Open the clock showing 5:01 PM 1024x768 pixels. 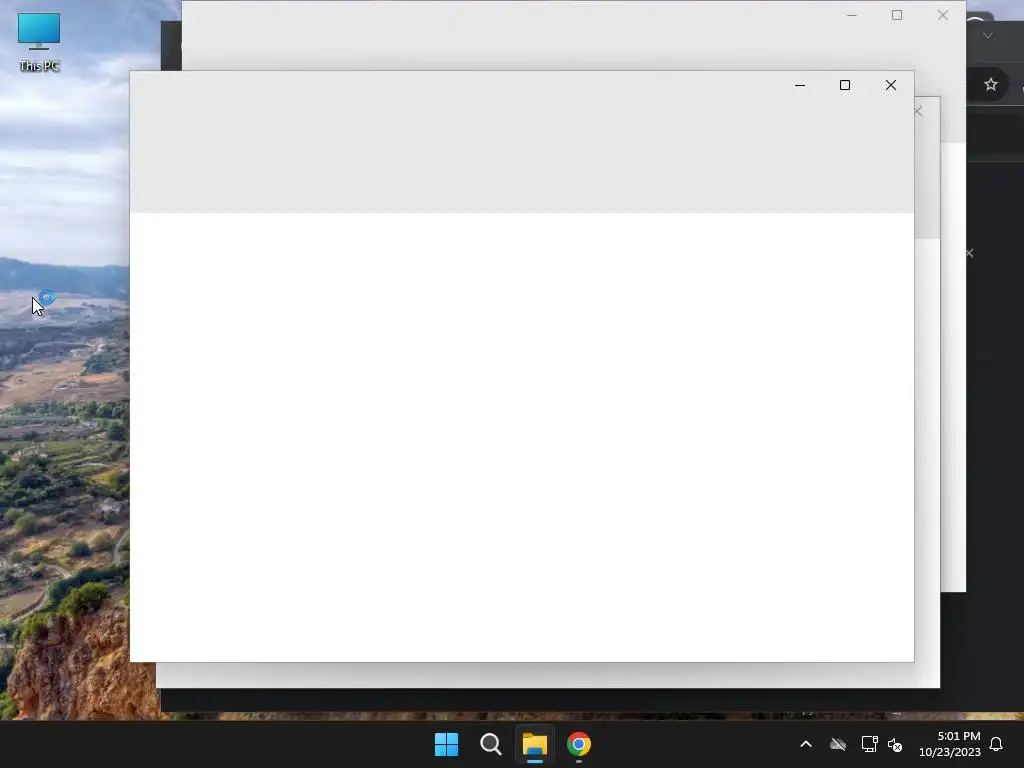pyautogui.click(x=950, y=744)
